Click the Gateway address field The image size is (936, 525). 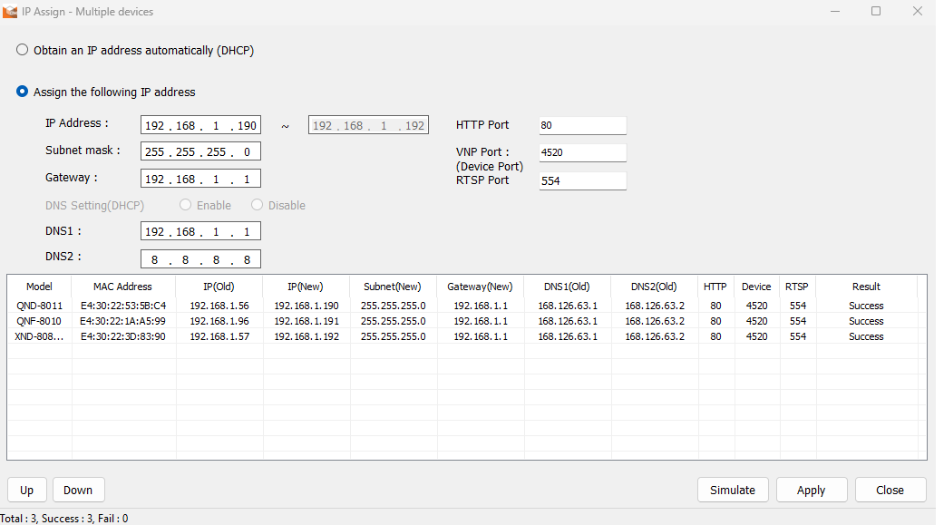click(x=201, y=179)
